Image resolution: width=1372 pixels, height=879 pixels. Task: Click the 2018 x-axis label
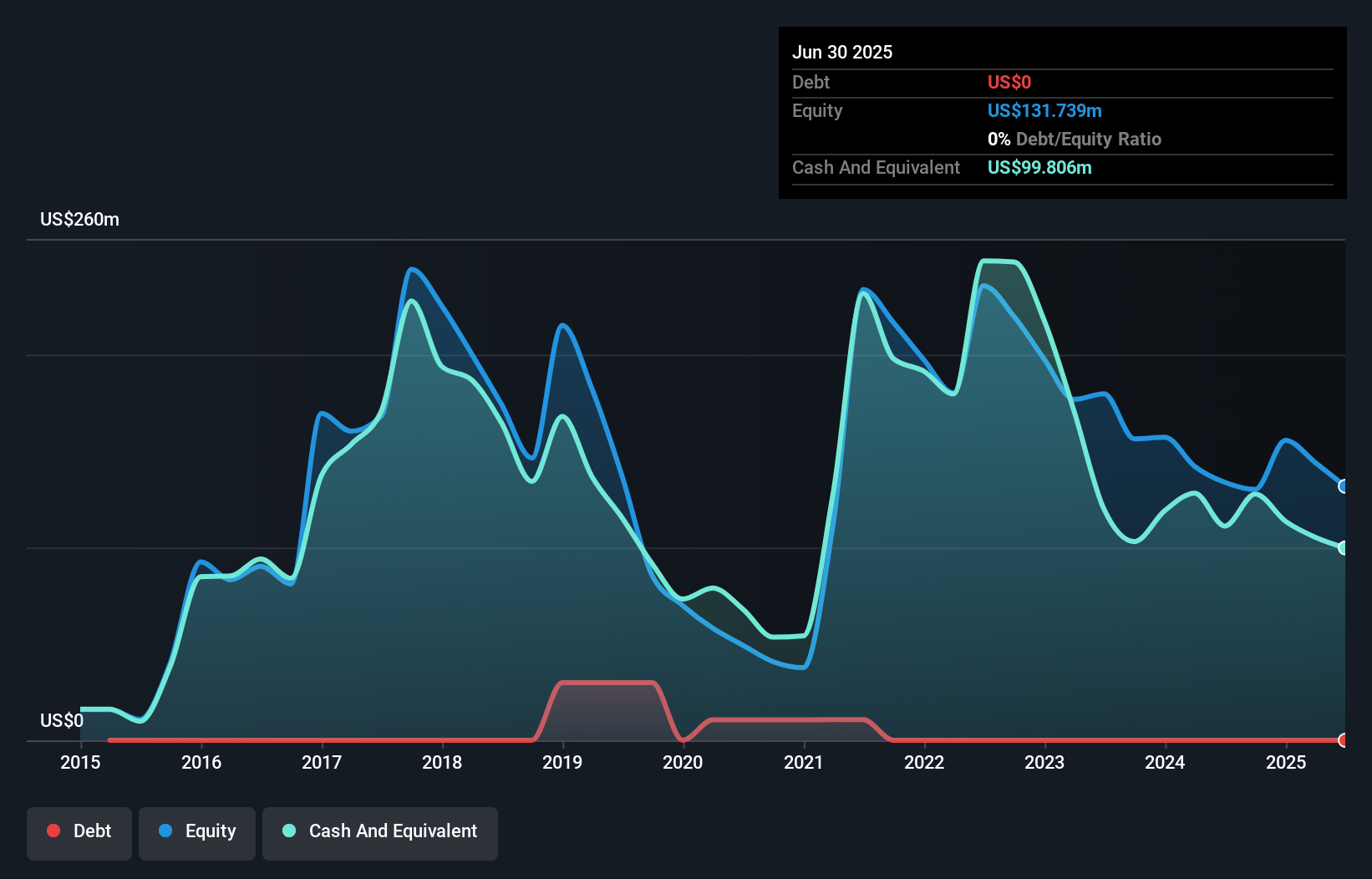coord(442,762)
